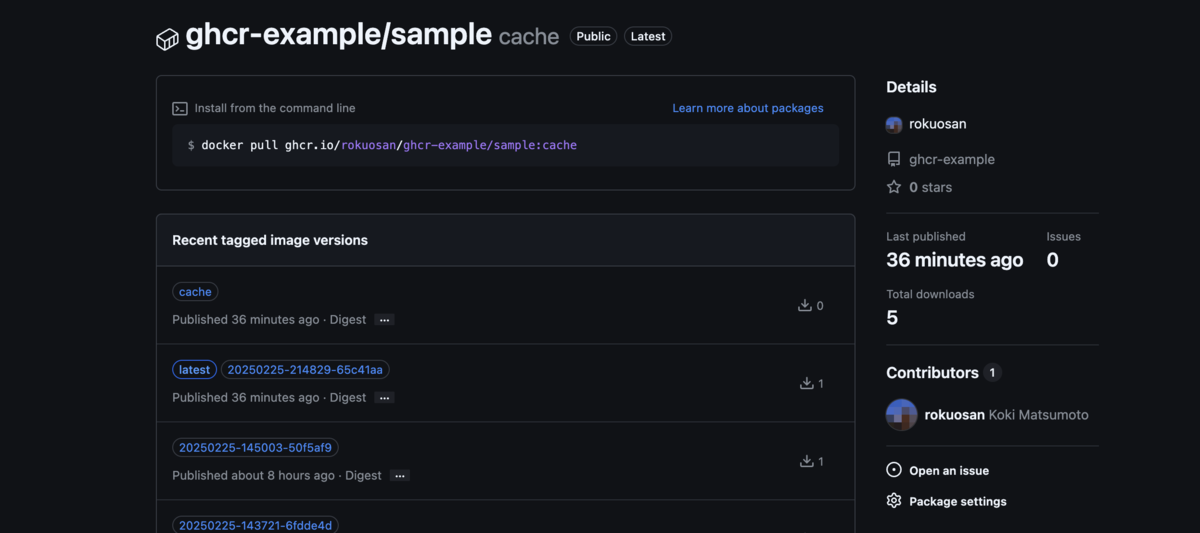Click the rokuosan avatar under Details
The width and height of the screenshot is (1200, 533).
coord(894,124)
